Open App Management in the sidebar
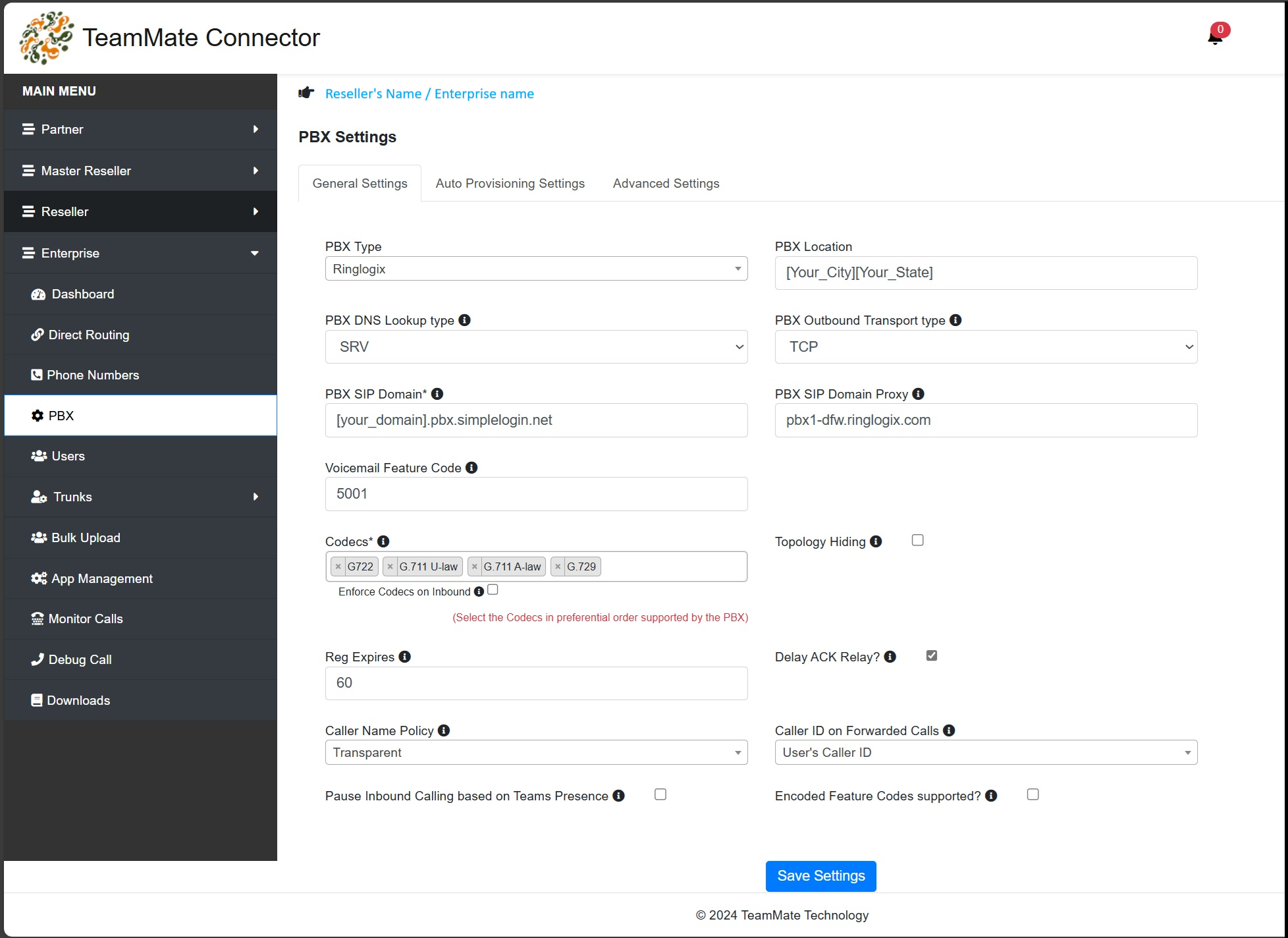Image resolution: width=1288 pixels, height=938 pixels. (141, 578)
